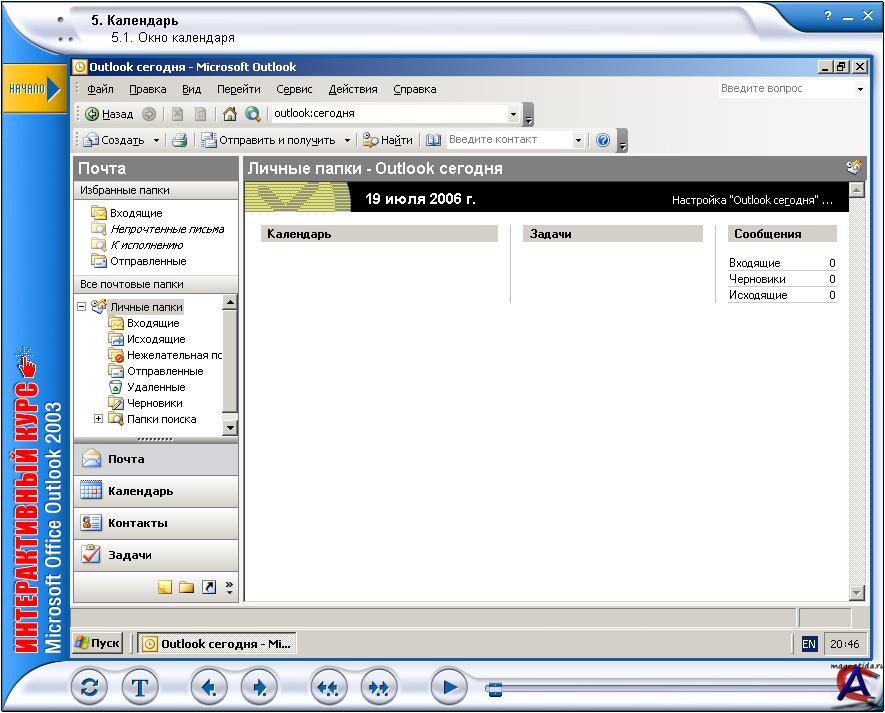885x713 pixels.
Task: Open the Folder List icon in navigation pane
Action: (x=187, y=587)
